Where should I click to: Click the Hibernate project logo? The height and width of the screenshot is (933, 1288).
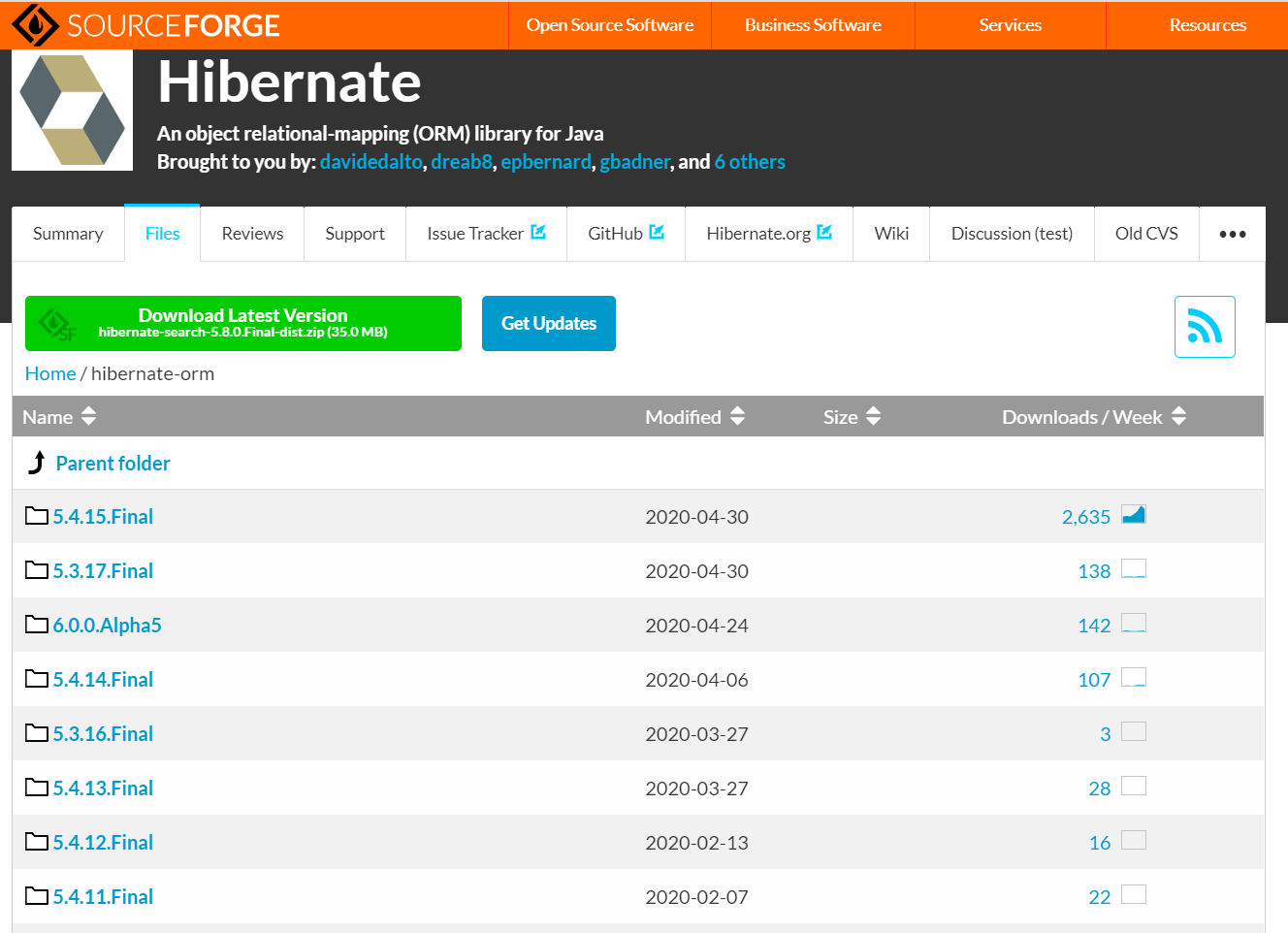tap(72, 110)
